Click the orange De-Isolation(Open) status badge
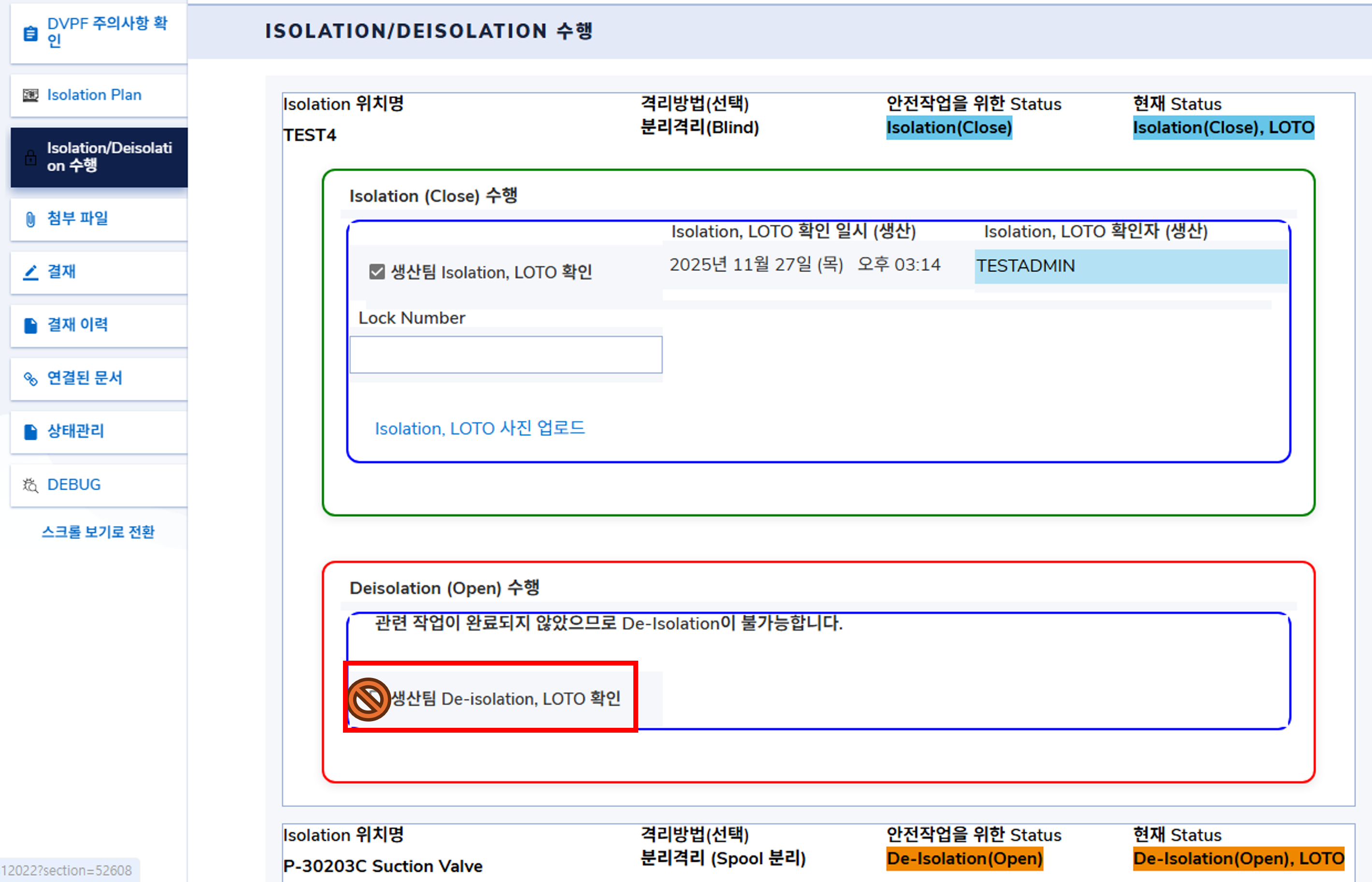This screenshot has width=1372, height=882. pos(964,858)
